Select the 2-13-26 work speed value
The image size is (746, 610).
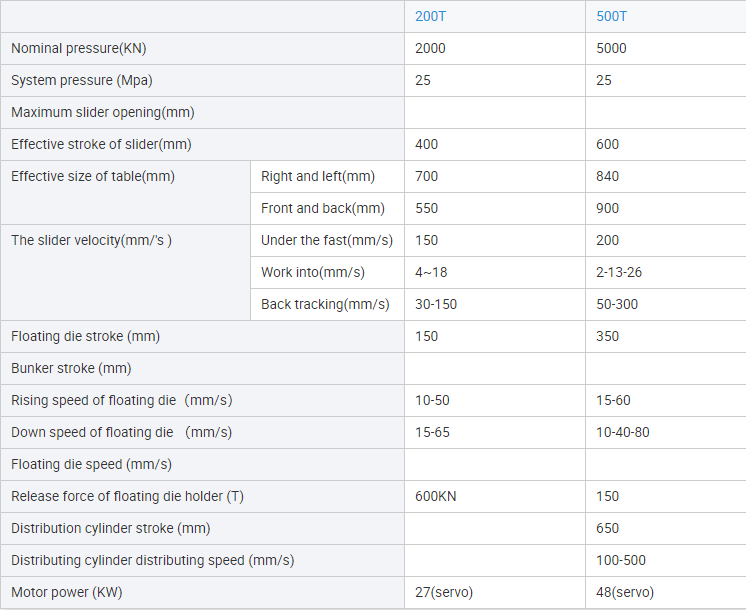(x=620, y=273)
